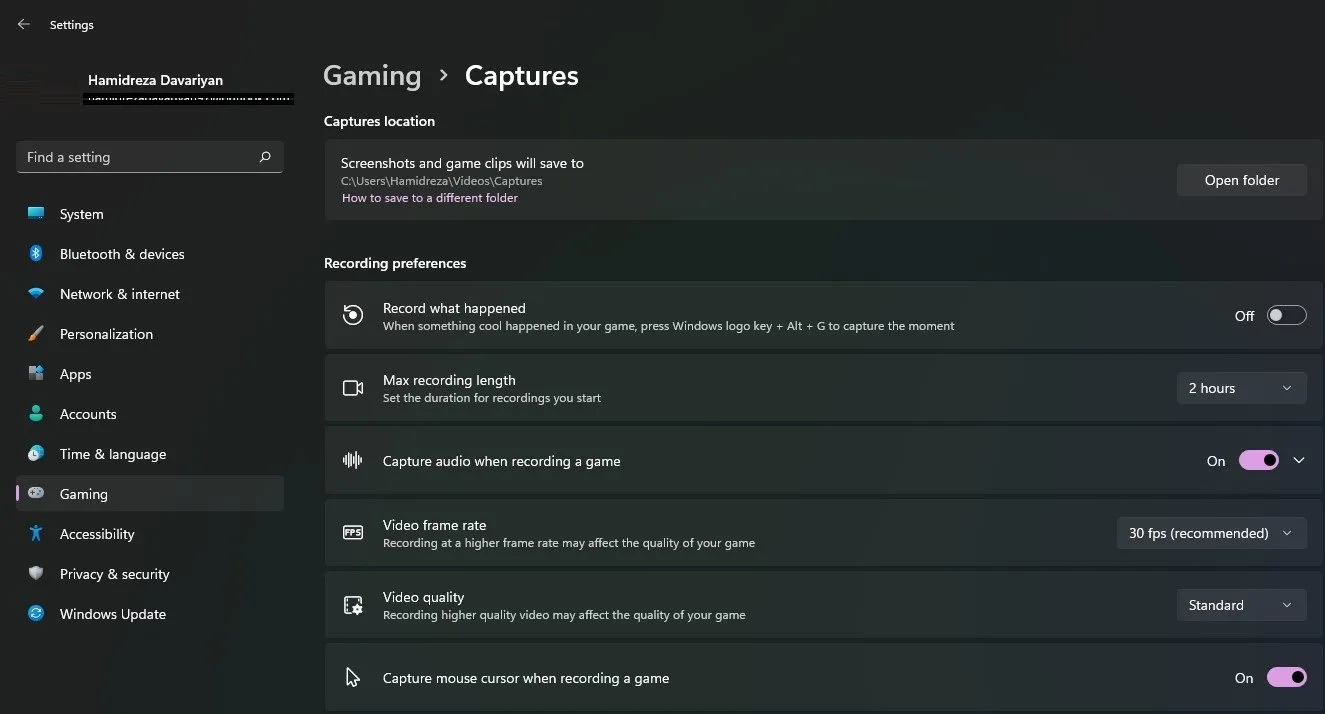Enable the Record what happened toggle
The height and width of the screenshot is (714, 1325).
(1286, 316)
